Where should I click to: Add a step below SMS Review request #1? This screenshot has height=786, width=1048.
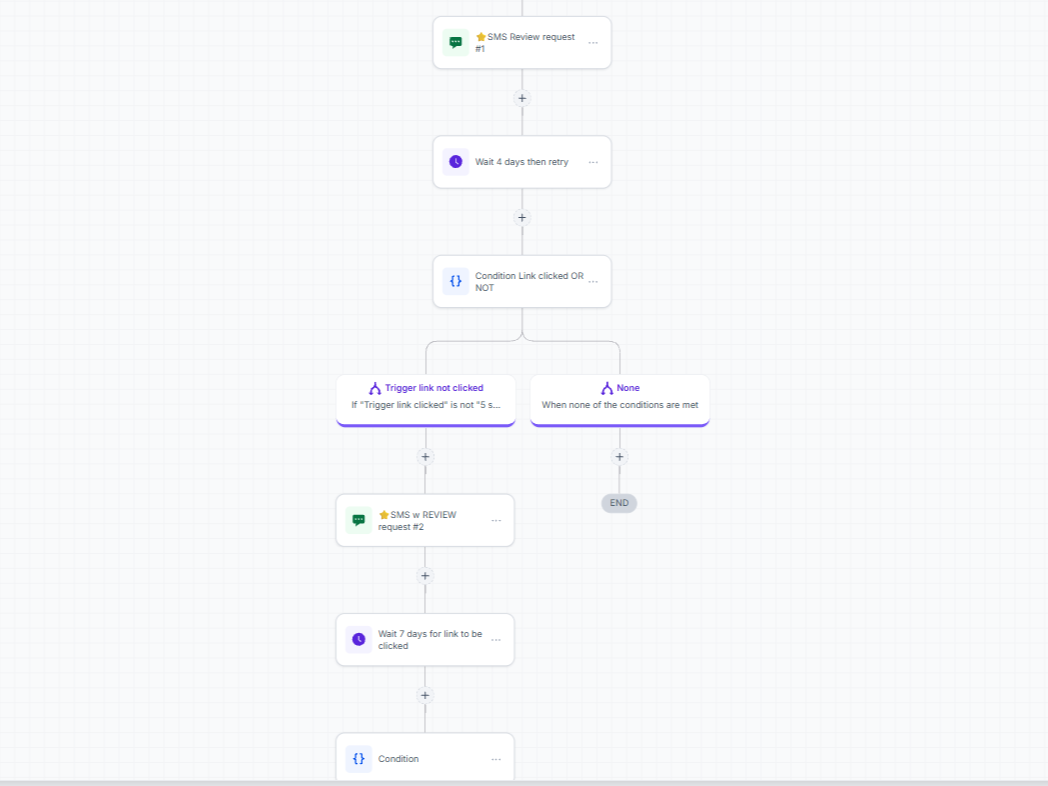coord(522,98)
